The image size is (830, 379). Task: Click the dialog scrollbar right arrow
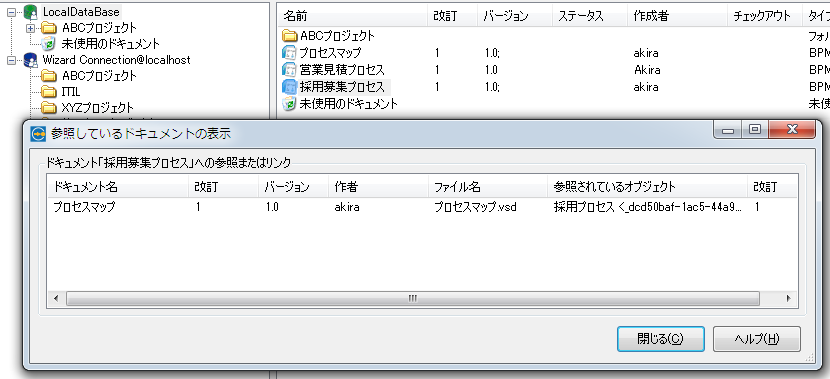coord(789,299)
